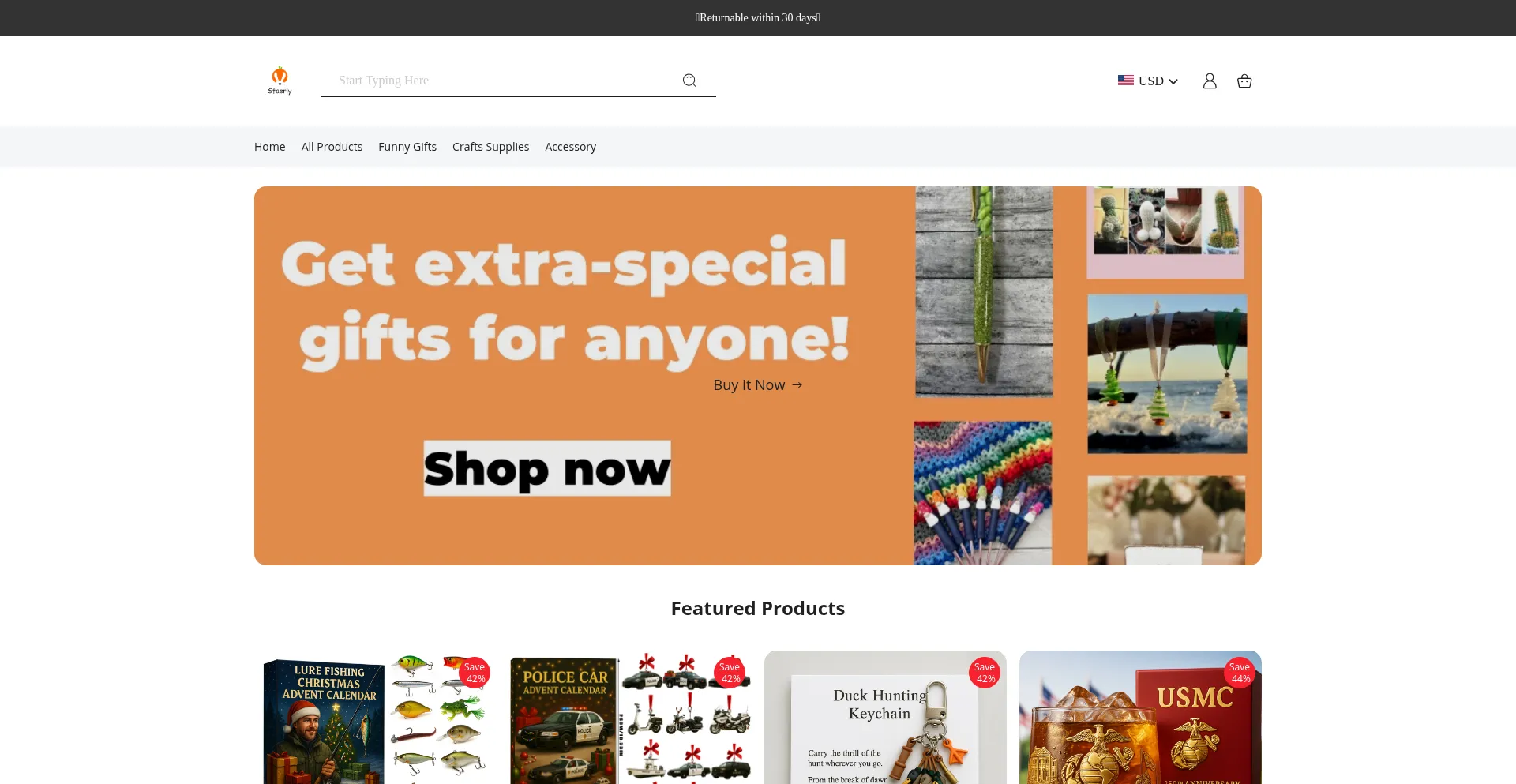
Task: Select the Accessory navigation link
Action: (570, 147)
